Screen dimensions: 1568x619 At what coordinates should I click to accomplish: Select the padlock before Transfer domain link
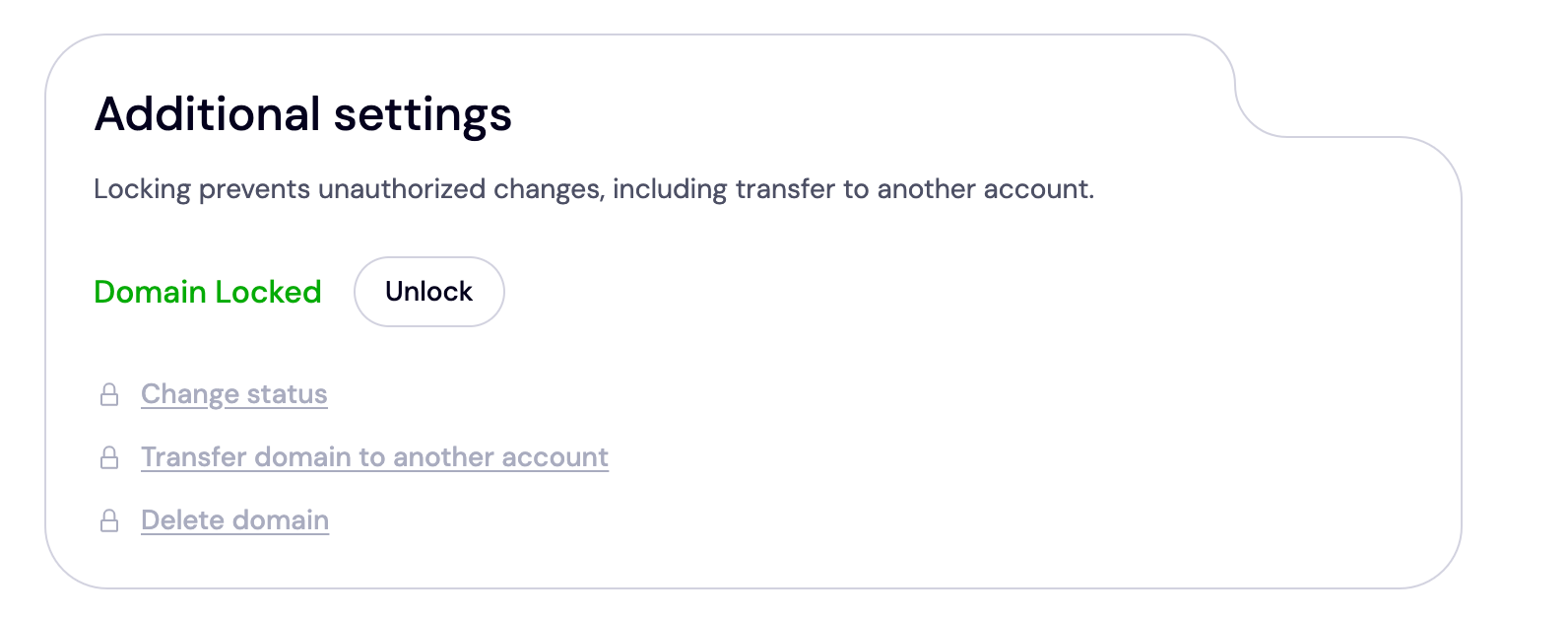coord(109,458)
